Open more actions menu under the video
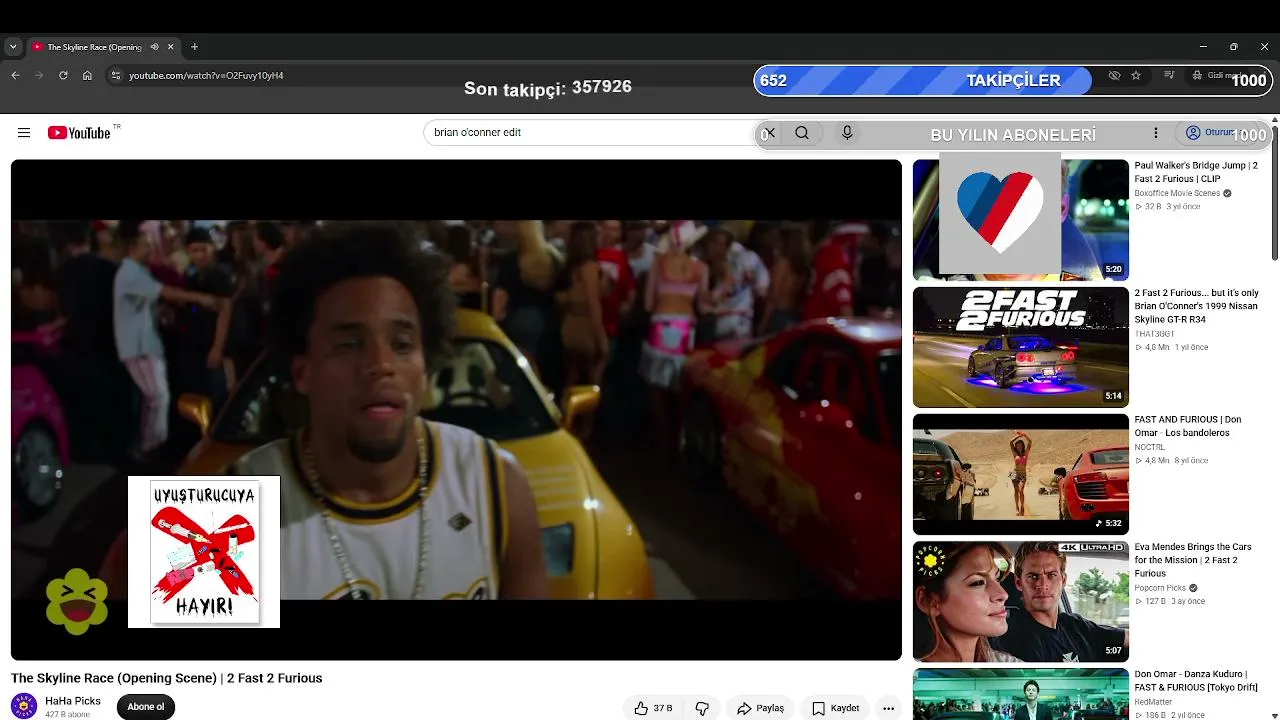This screenshot has height=720, width=1280. coord(888,708)
